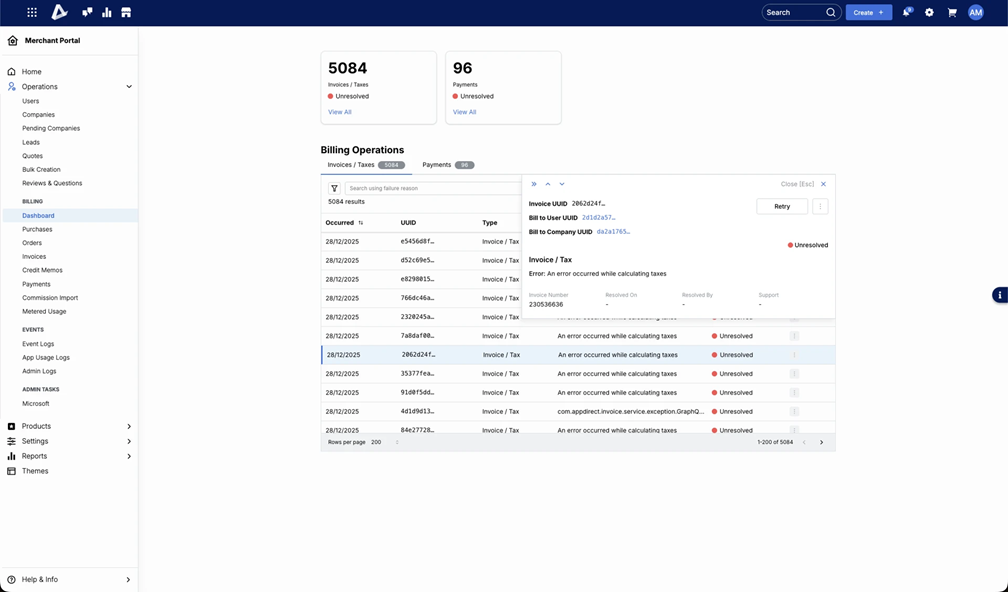The image size is (1008, 592).
Task: Click the failure reason search field
Action: pyautogui.click(x=430, y=188)
